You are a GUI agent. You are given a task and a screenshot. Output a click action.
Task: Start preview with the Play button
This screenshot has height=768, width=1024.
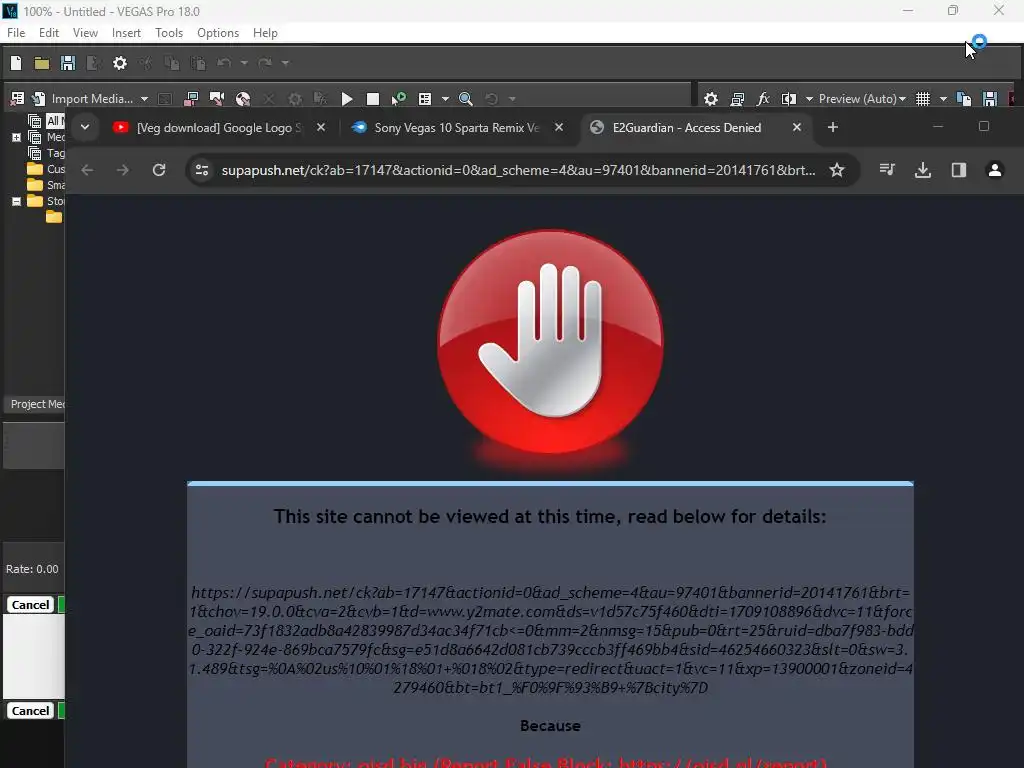coord(347,99)
